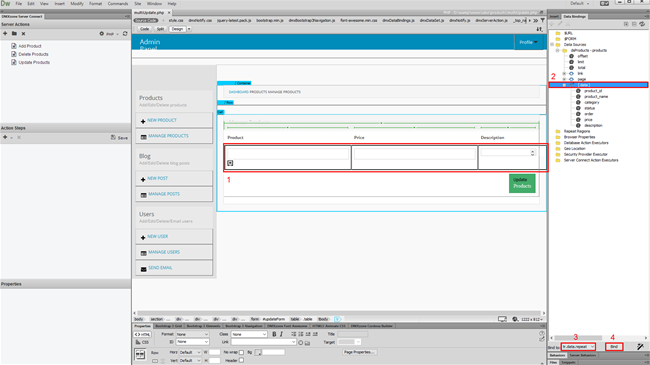Click the green Update Products button
The image size is (650, 365).
click(x=522, y=183)
